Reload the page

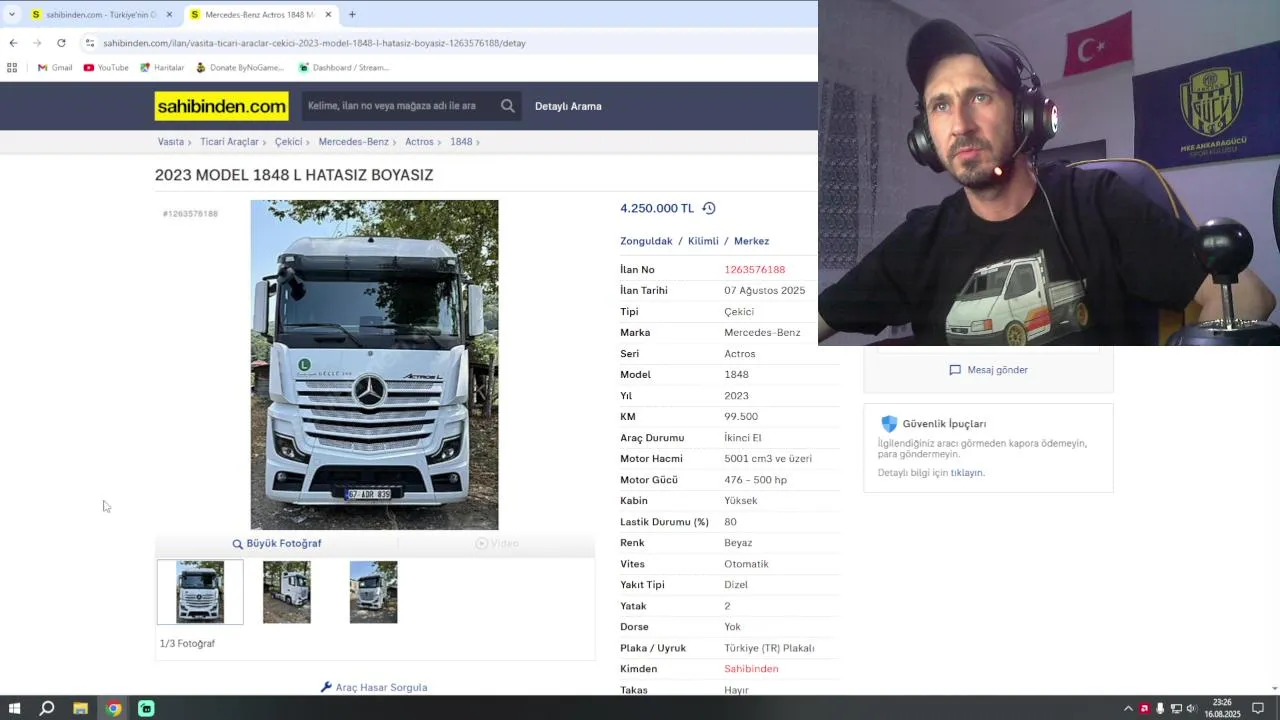pyautogui.click(x=61, y=43)
